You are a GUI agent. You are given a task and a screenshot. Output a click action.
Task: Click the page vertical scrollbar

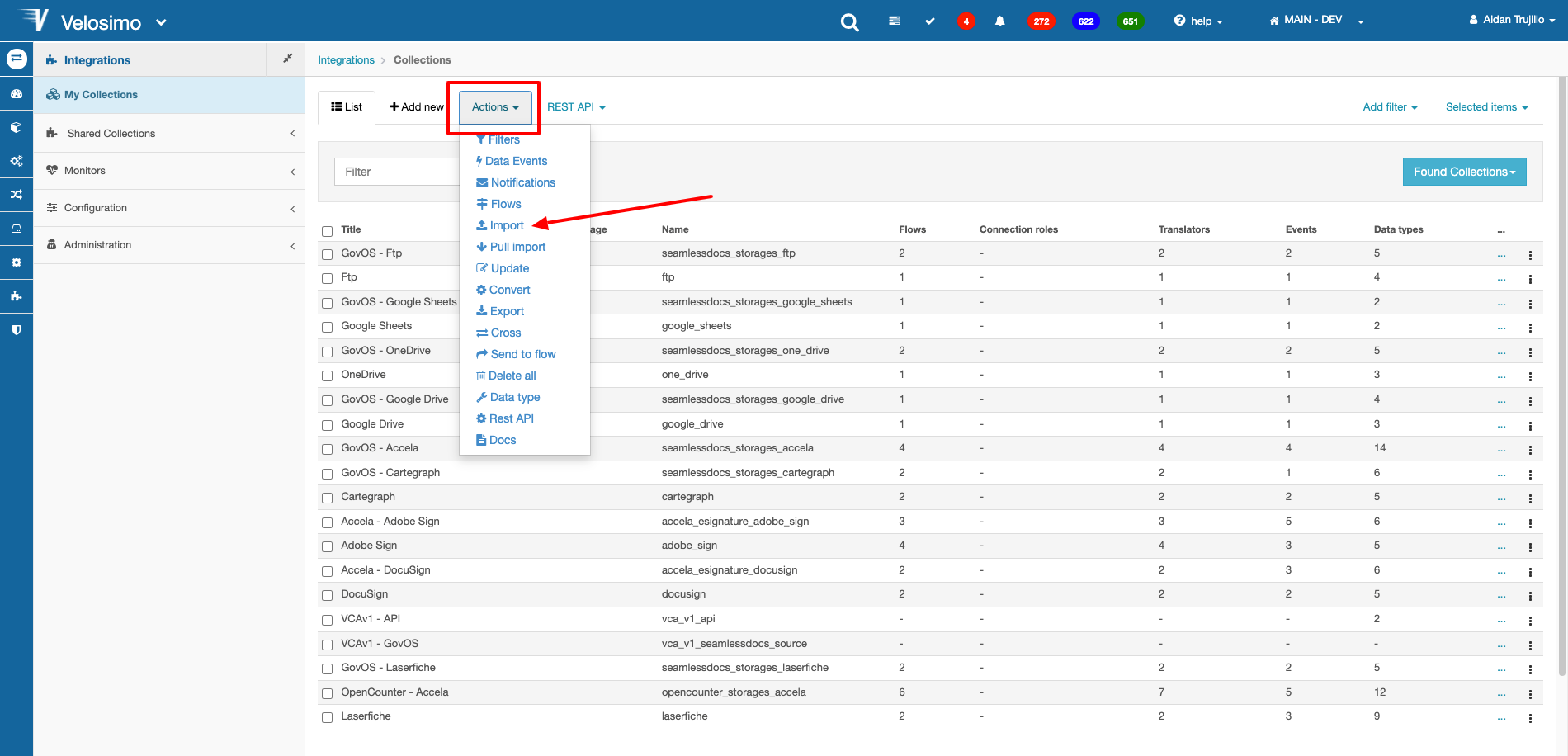tap(1561, 376)
